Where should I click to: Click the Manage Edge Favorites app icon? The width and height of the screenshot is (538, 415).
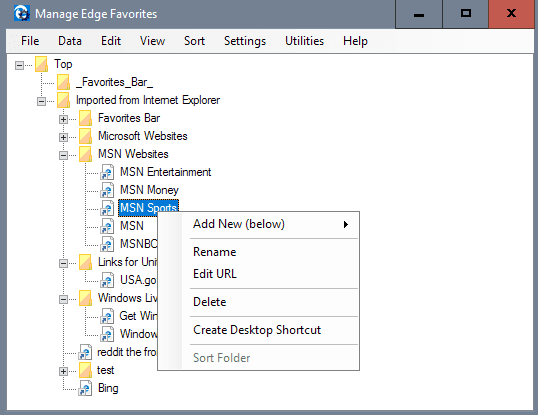point(22,14)
